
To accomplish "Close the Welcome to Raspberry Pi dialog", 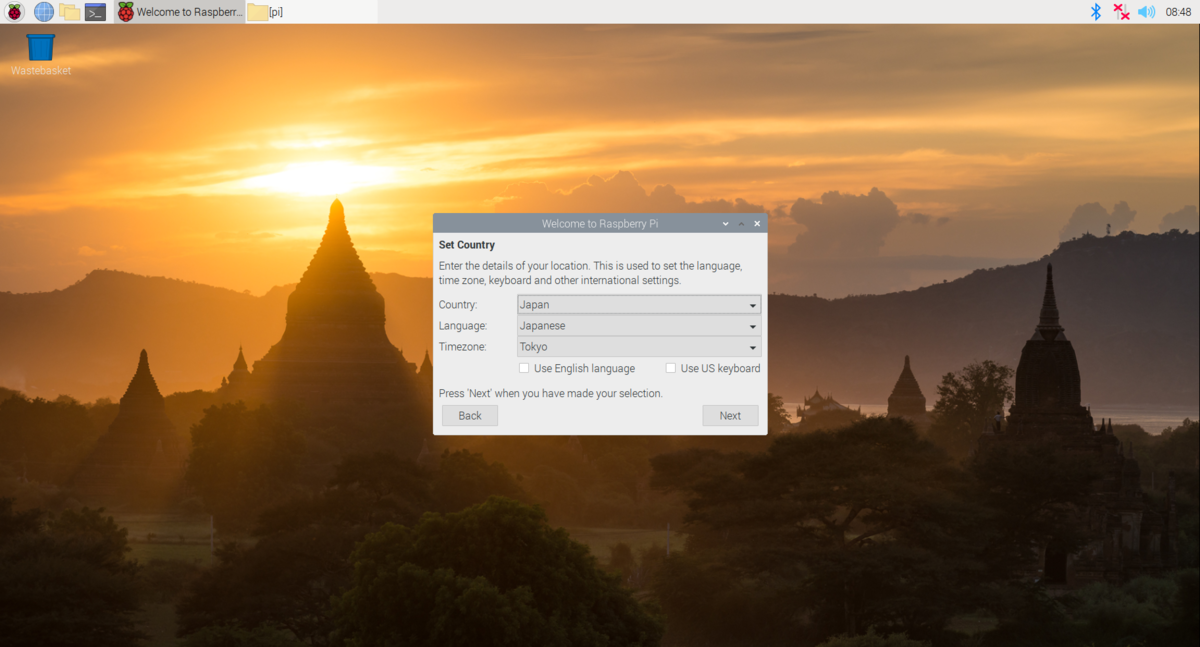I will (x=757, y=224).
